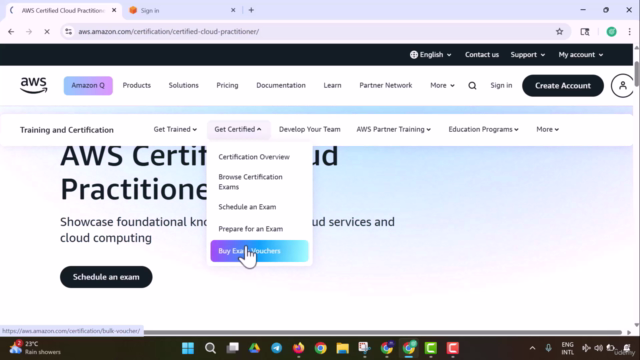
Task: Click the browser back arrow
Action: pos(11,31)
